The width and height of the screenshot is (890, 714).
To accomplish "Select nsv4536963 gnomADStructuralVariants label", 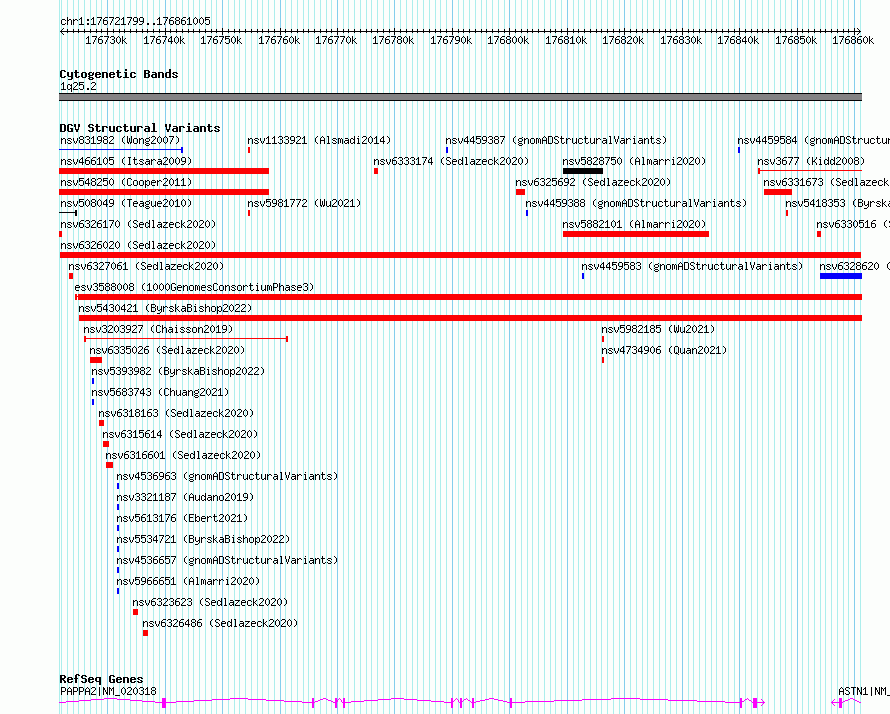I will [227, 476].
